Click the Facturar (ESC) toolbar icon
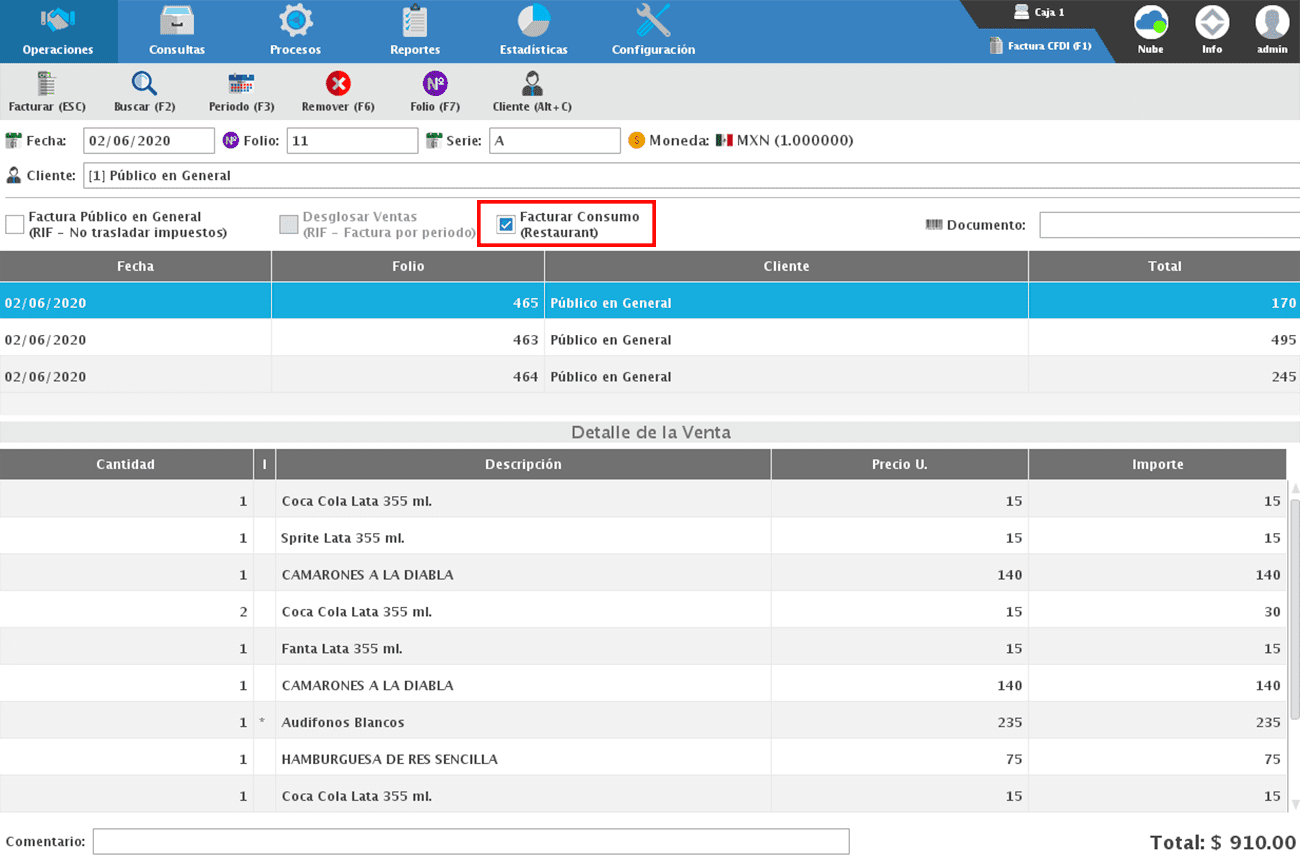 (46, 84)
